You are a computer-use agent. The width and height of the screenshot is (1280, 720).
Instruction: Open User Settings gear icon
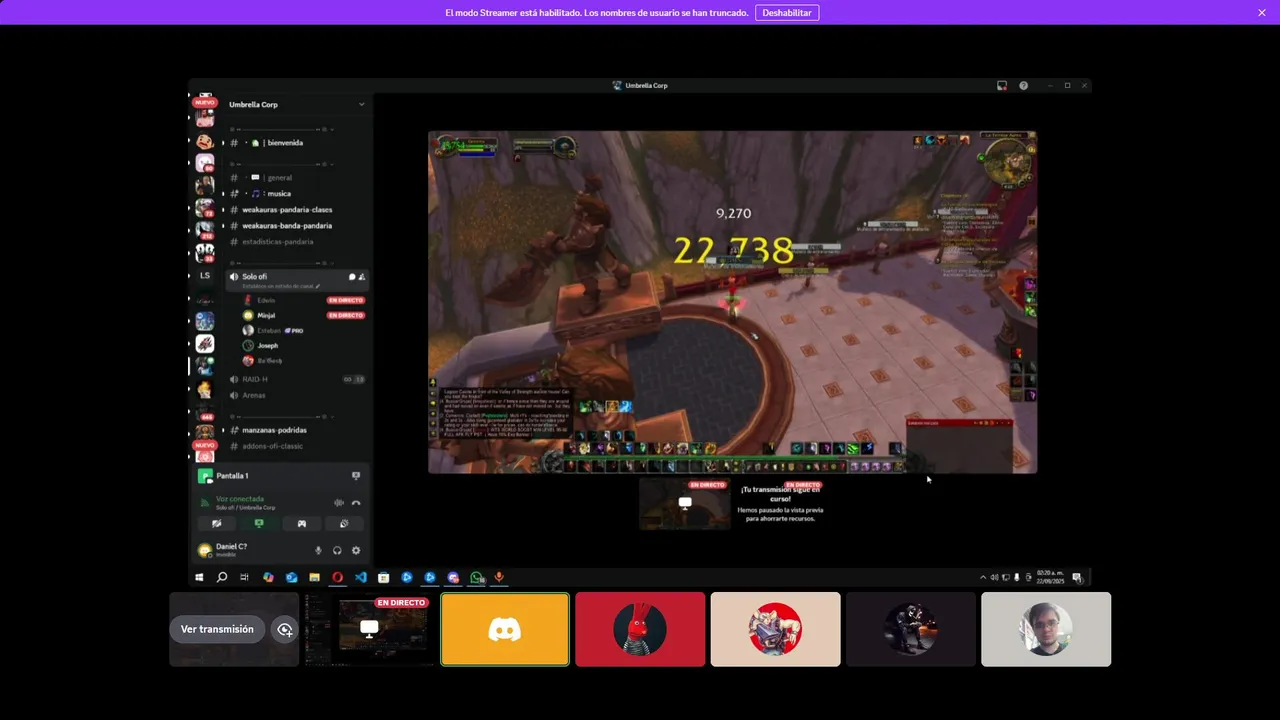point(356,550)
